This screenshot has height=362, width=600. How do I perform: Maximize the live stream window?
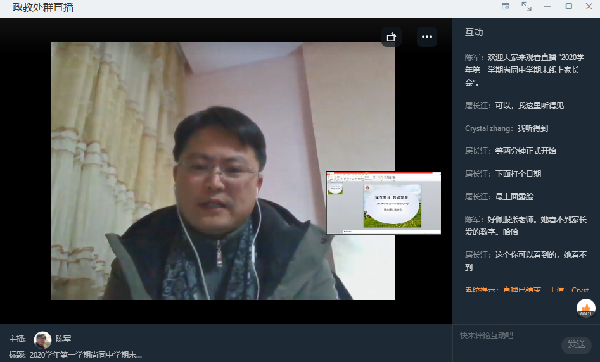569,6
